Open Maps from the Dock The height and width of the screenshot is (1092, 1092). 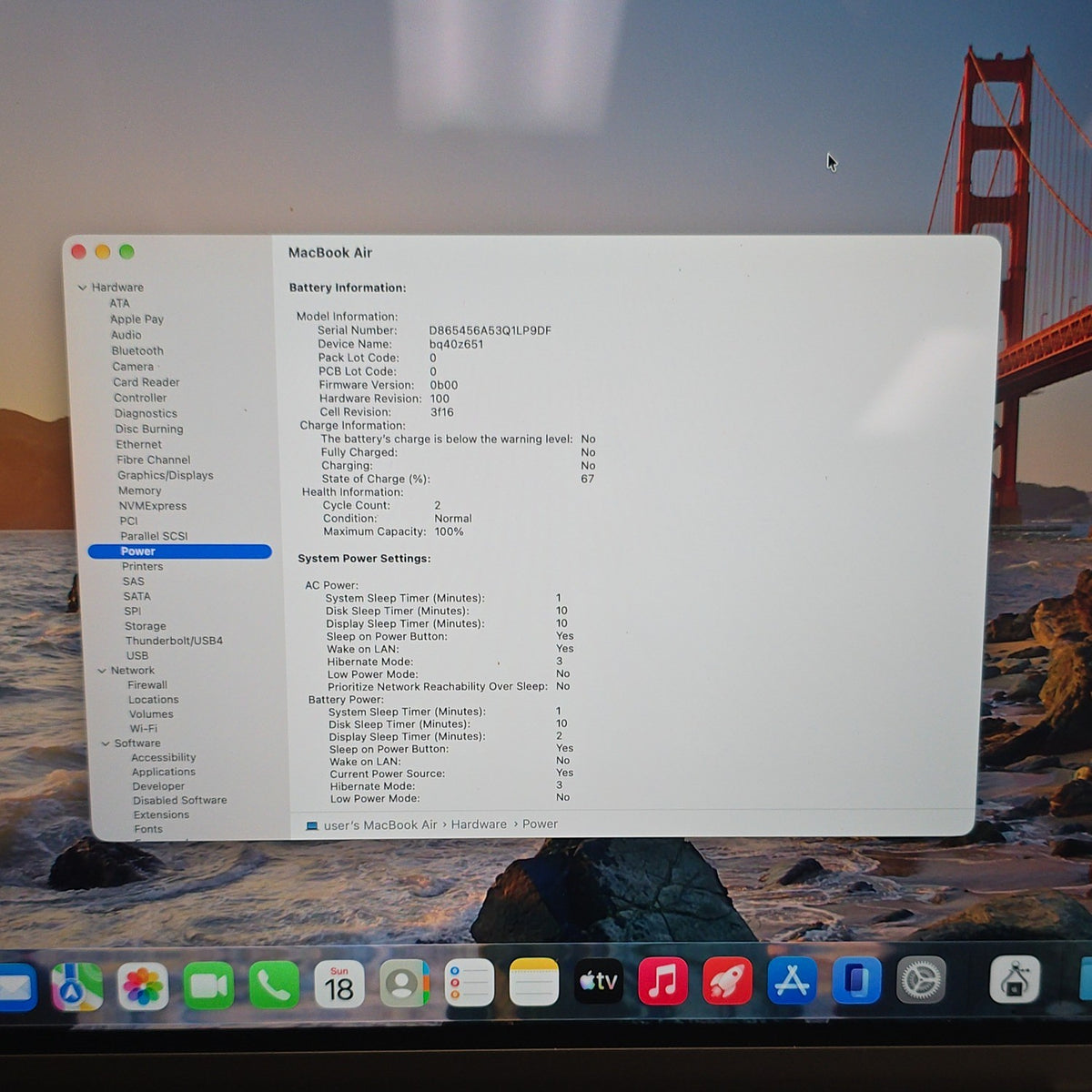pos(77,986)
